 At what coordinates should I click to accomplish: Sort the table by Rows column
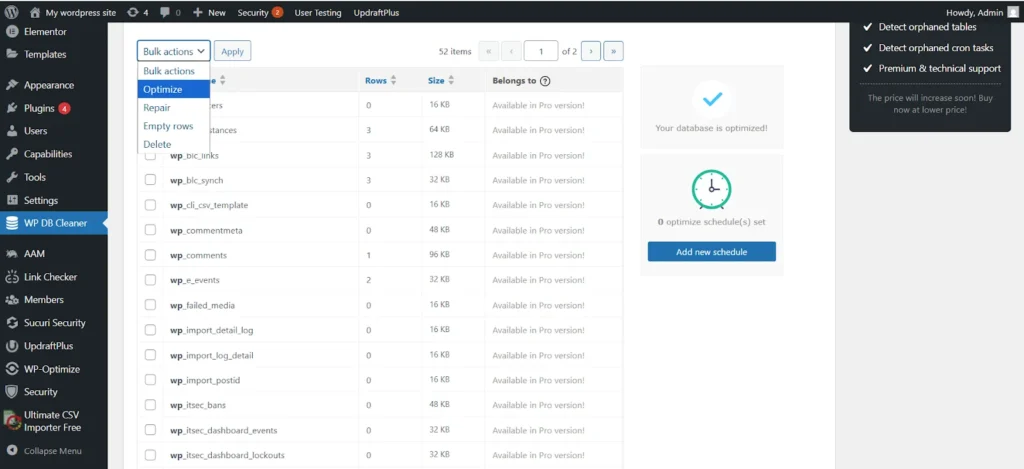point(380,81)
